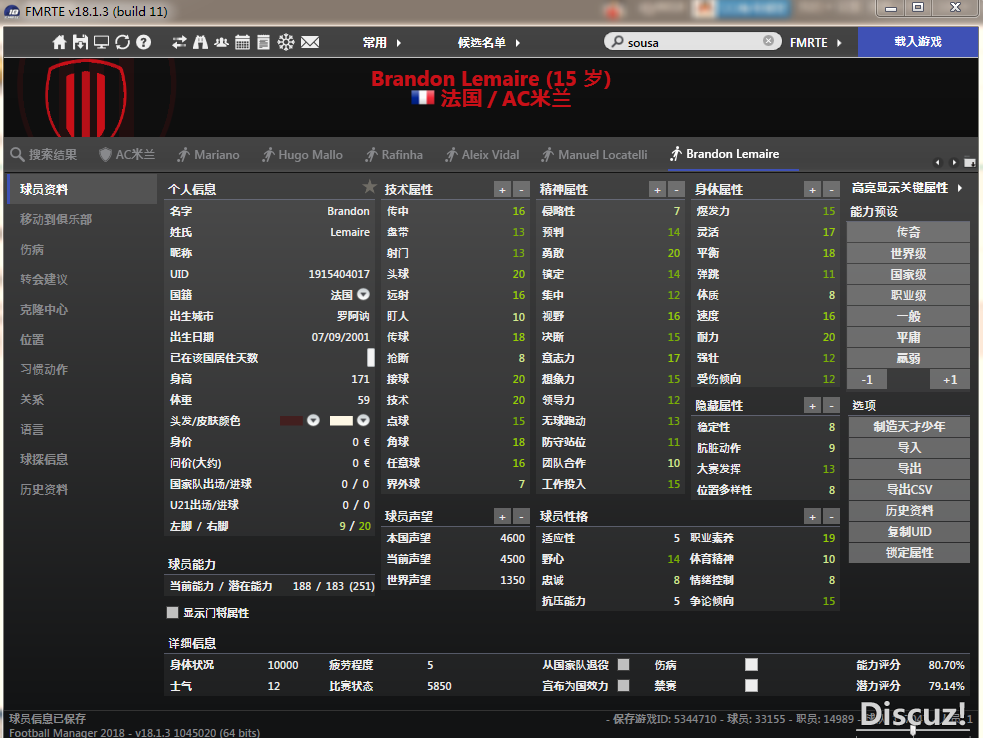Apply the 世界级 ability preset
Screen dimensions: 983x738
click(908, 253)
